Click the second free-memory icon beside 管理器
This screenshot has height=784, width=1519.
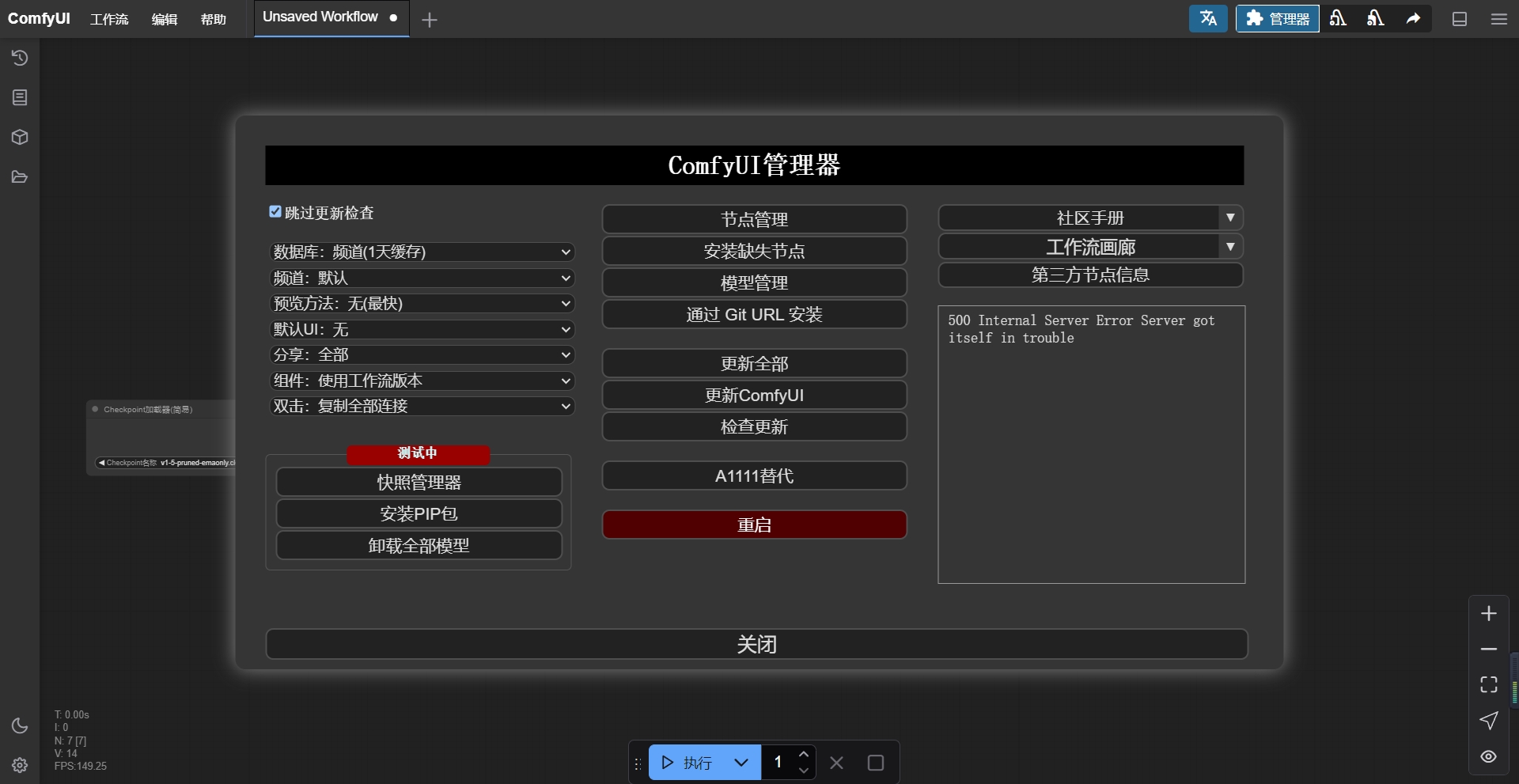(1376, 18)
